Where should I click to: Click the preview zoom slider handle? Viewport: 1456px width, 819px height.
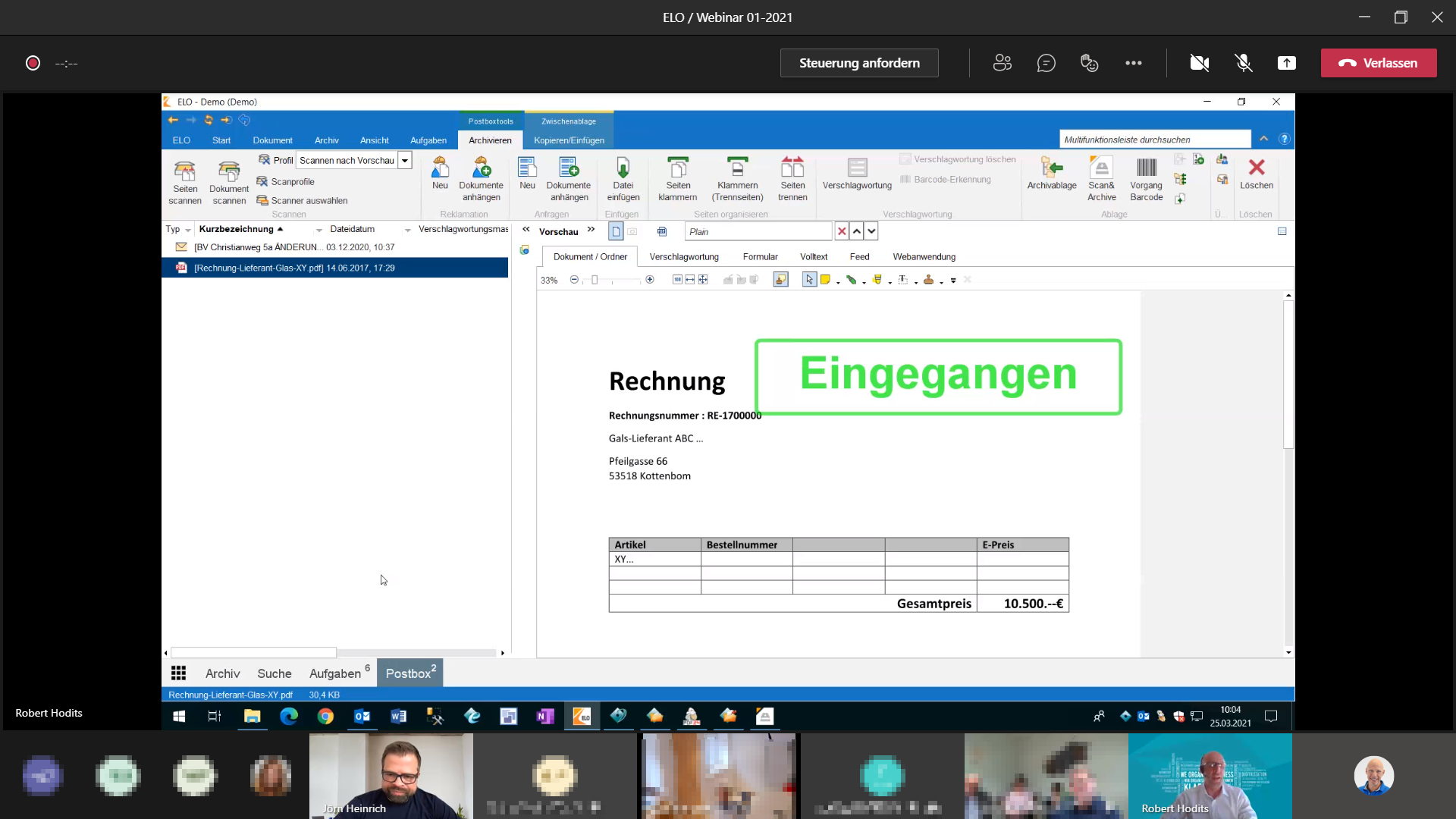595,280
